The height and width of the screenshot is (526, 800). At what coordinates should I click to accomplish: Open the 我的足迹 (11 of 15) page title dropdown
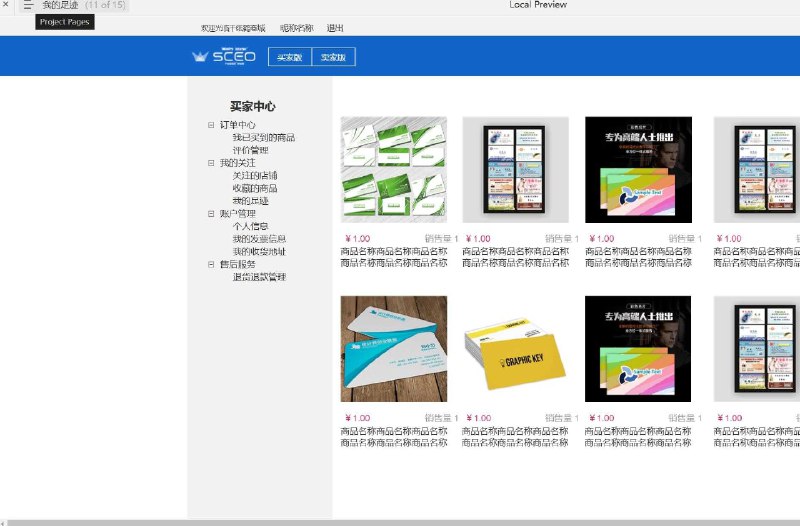point(84,6)
